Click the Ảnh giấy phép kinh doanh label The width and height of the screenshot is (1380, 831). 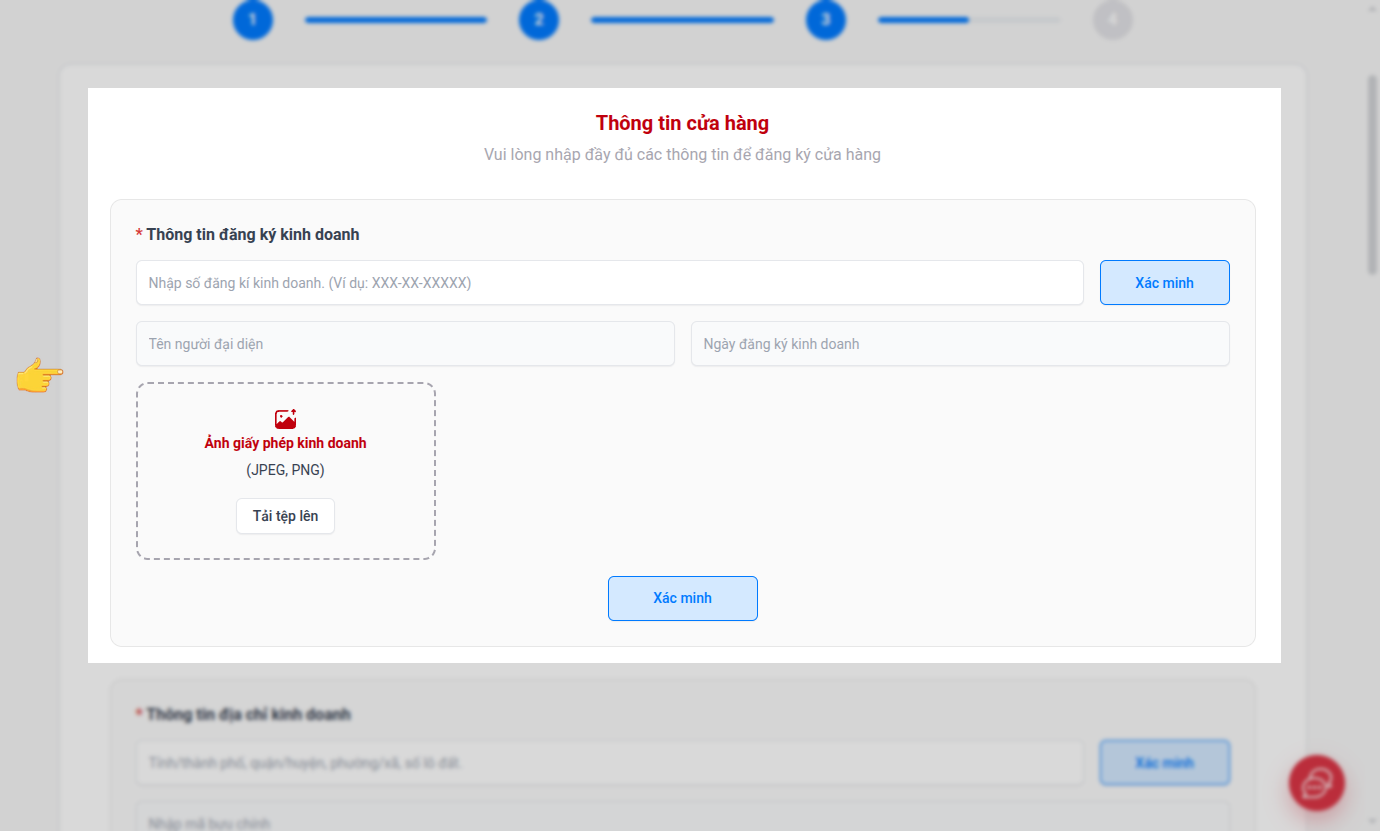286,443
